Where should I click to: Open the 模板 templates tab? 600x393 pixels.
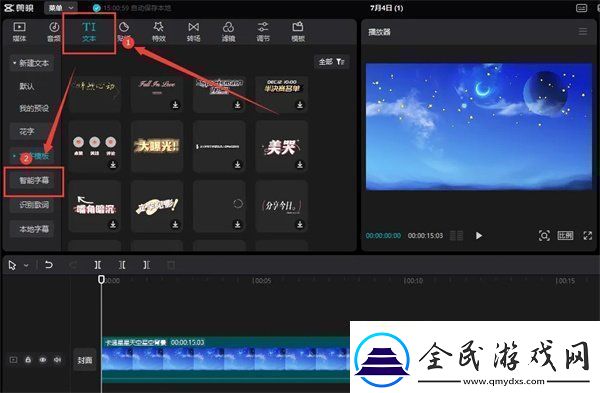point(298,31)
